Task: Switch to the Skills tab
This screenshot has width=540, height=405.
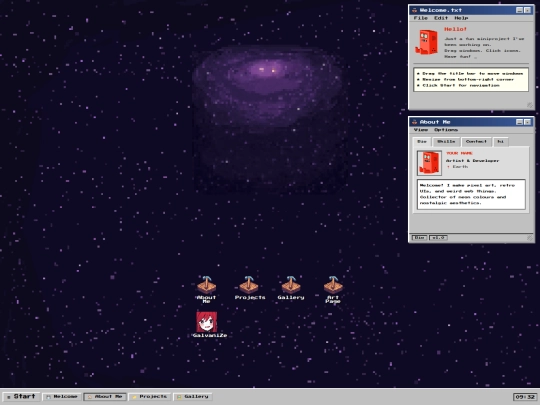Action: tap(446, 142)
